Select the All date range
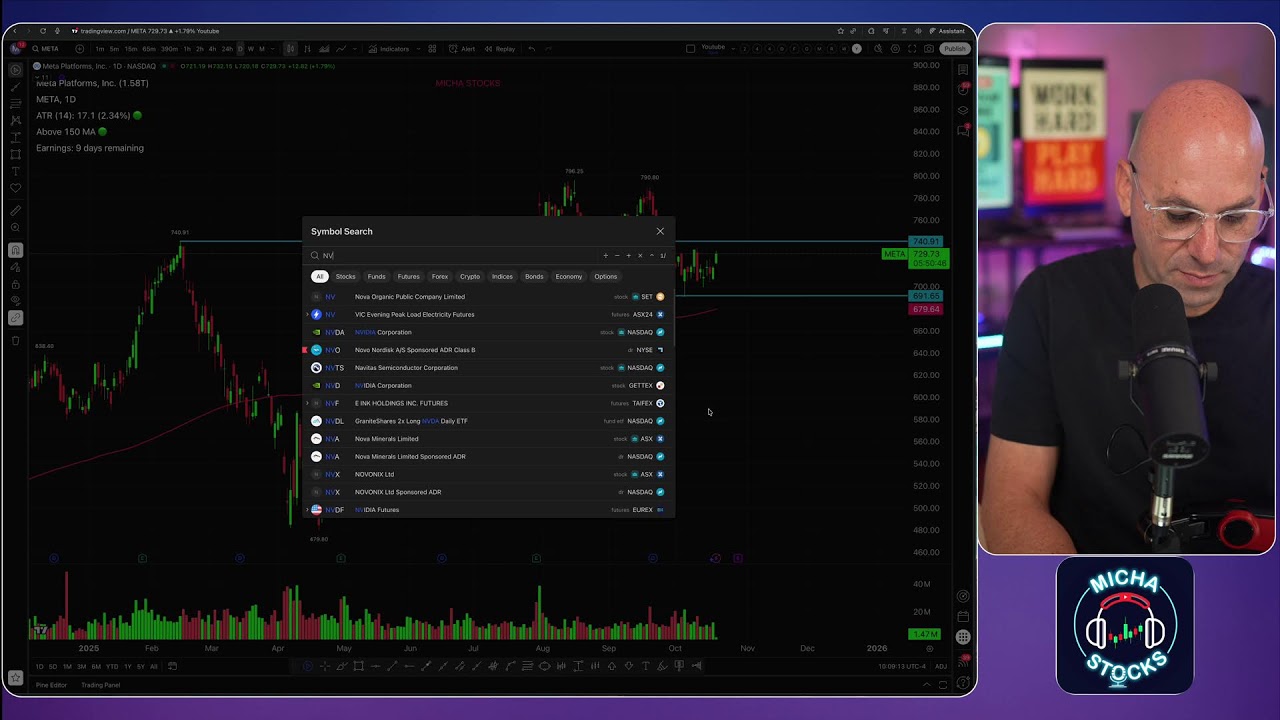Screen dimensions: 1280x720 [154, 666]
